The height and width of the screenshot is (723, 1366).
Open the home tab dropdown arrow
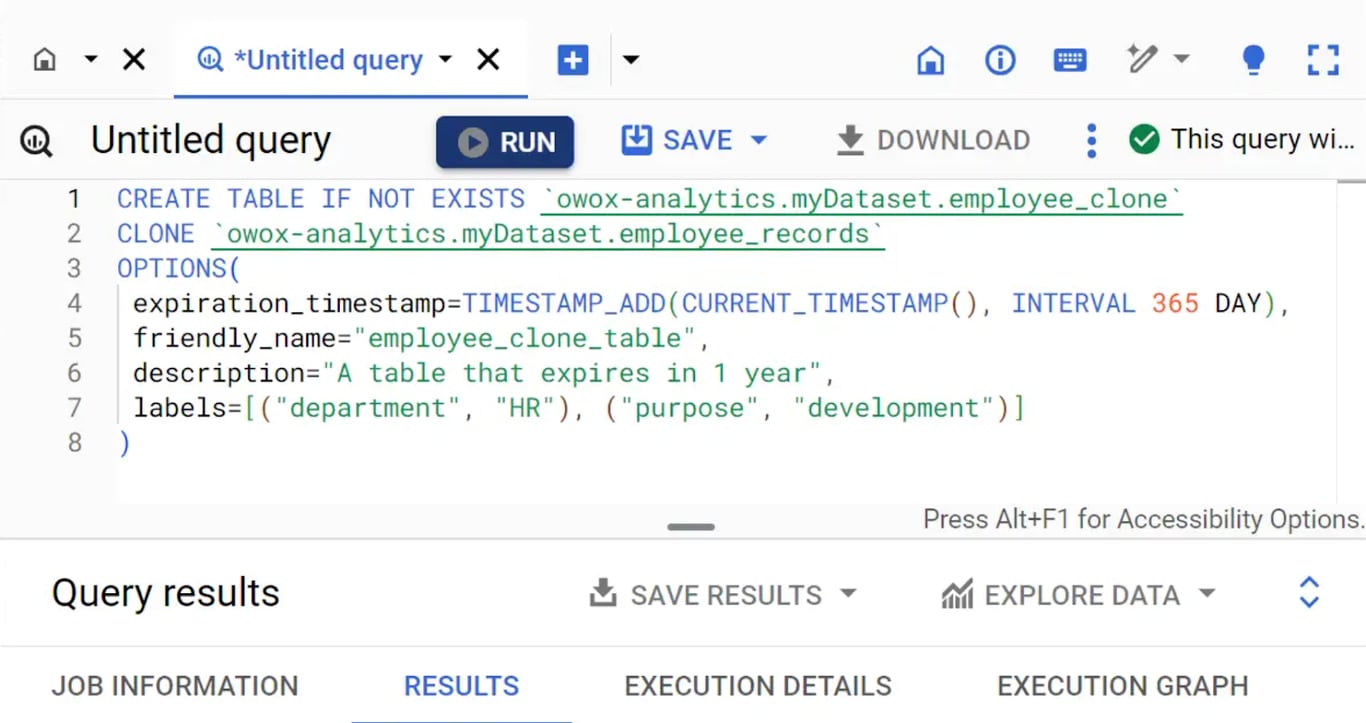point(91,60)
